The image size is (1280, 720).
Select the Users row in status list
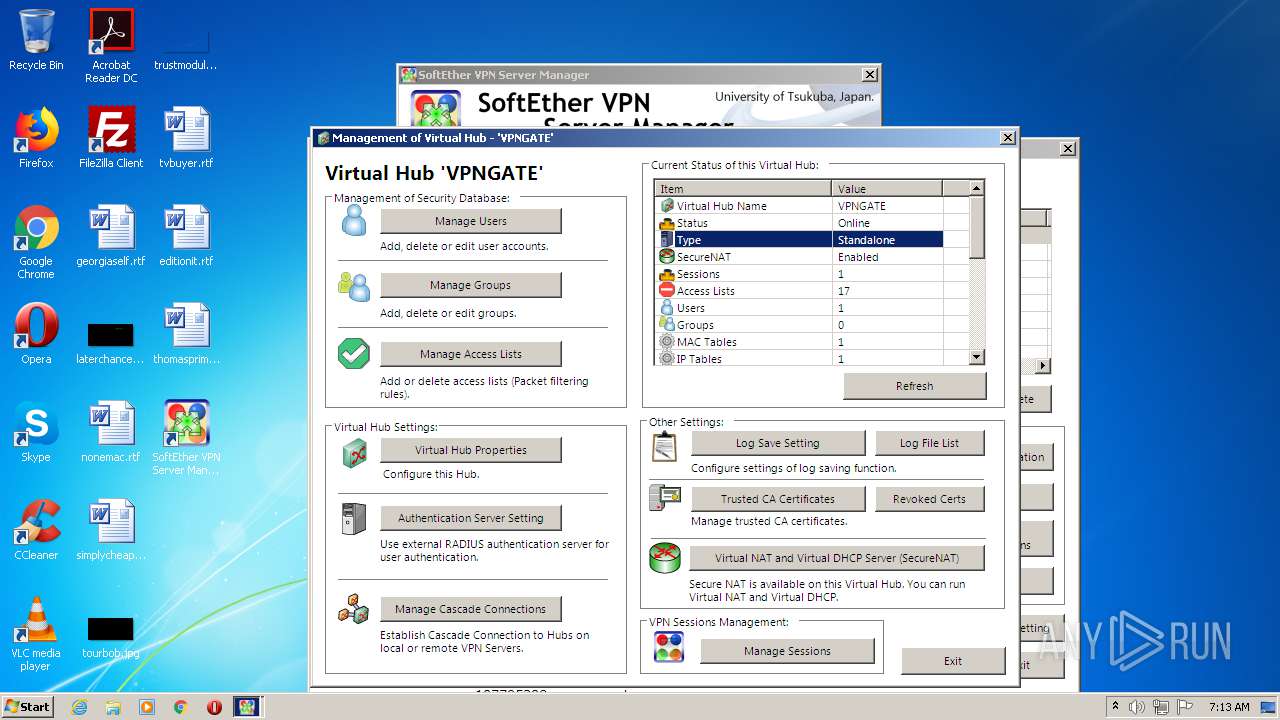[812, 308]
